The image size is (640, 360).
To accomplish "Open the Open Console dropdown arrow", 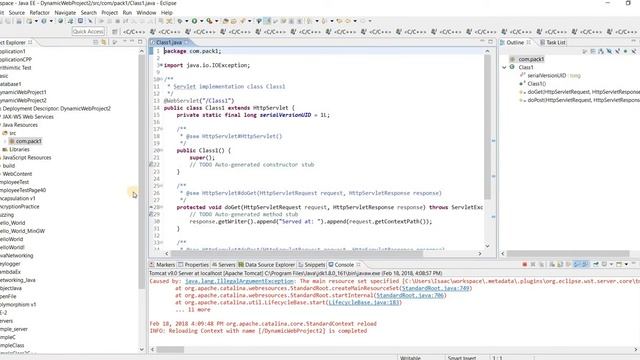I will click(x=626, y=264).
